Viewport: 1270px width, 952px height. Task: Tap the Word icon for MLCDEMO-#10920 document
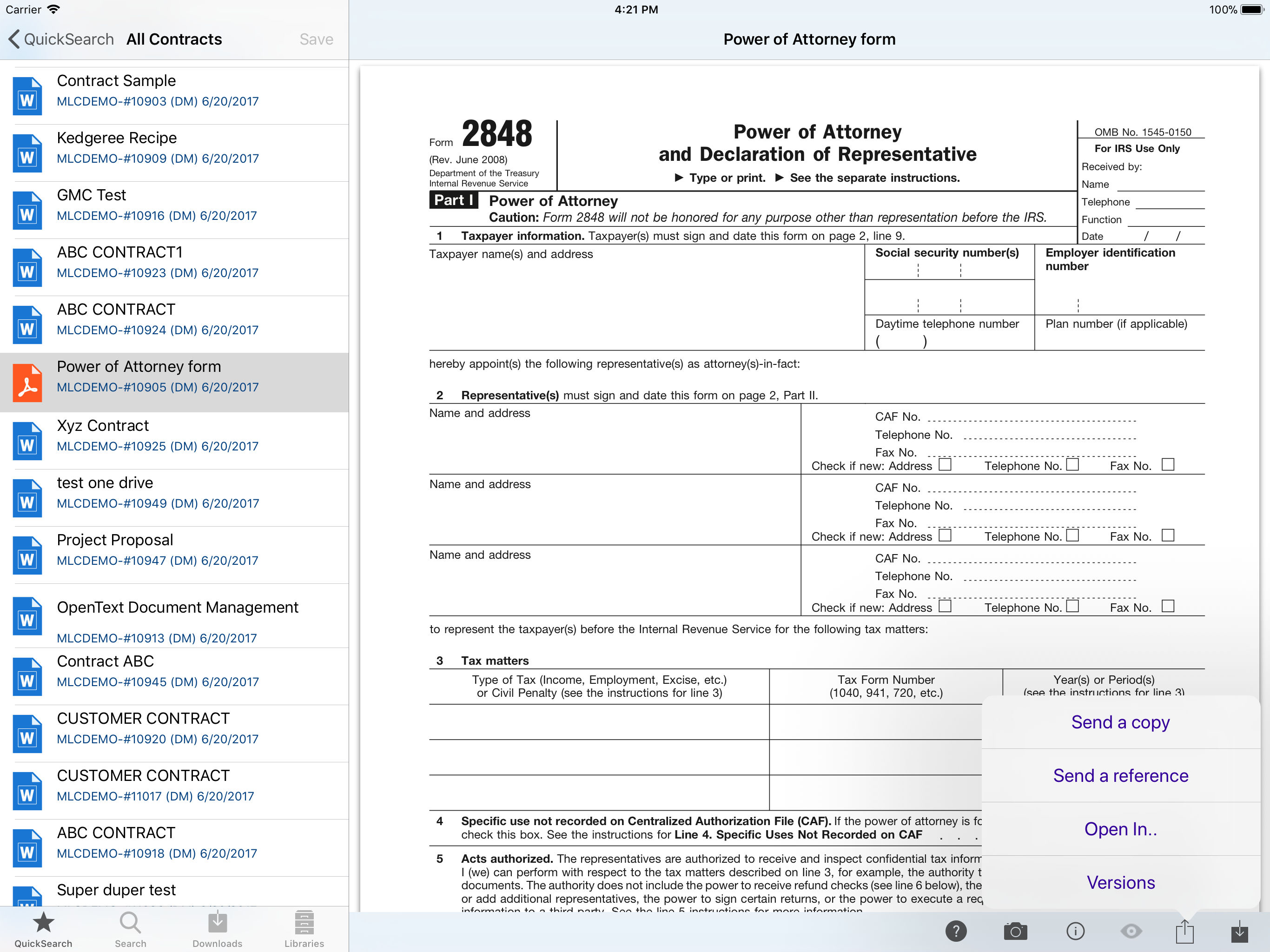pos(27,734)
